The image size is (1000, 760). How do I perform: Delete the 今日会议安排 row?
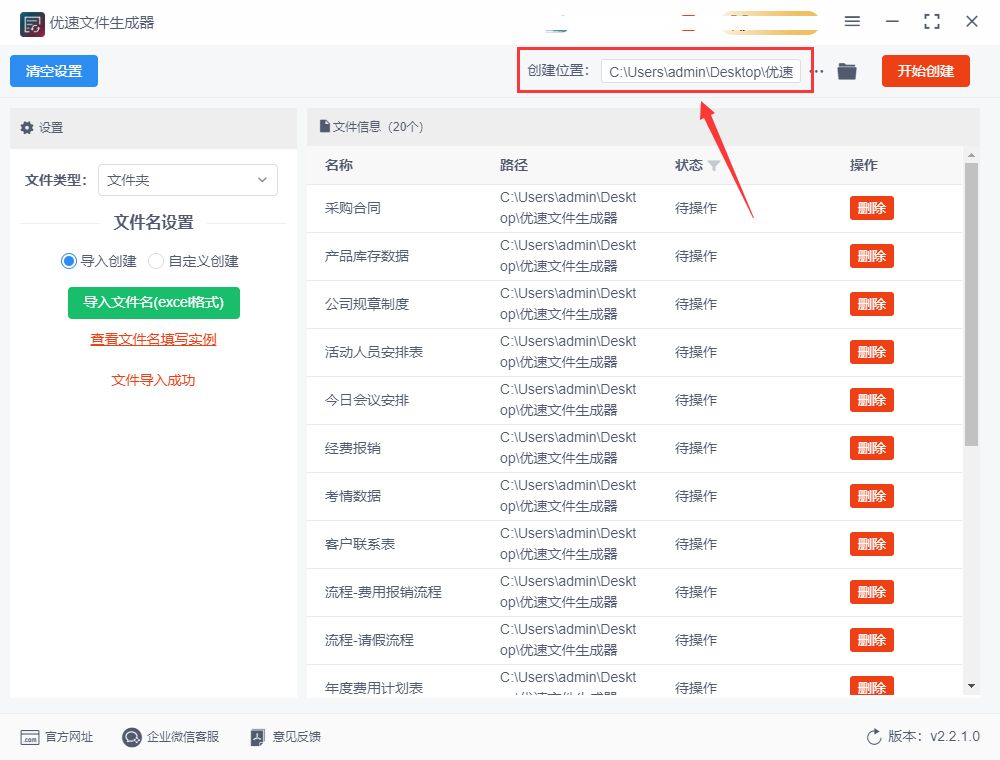tap(872, 400)
